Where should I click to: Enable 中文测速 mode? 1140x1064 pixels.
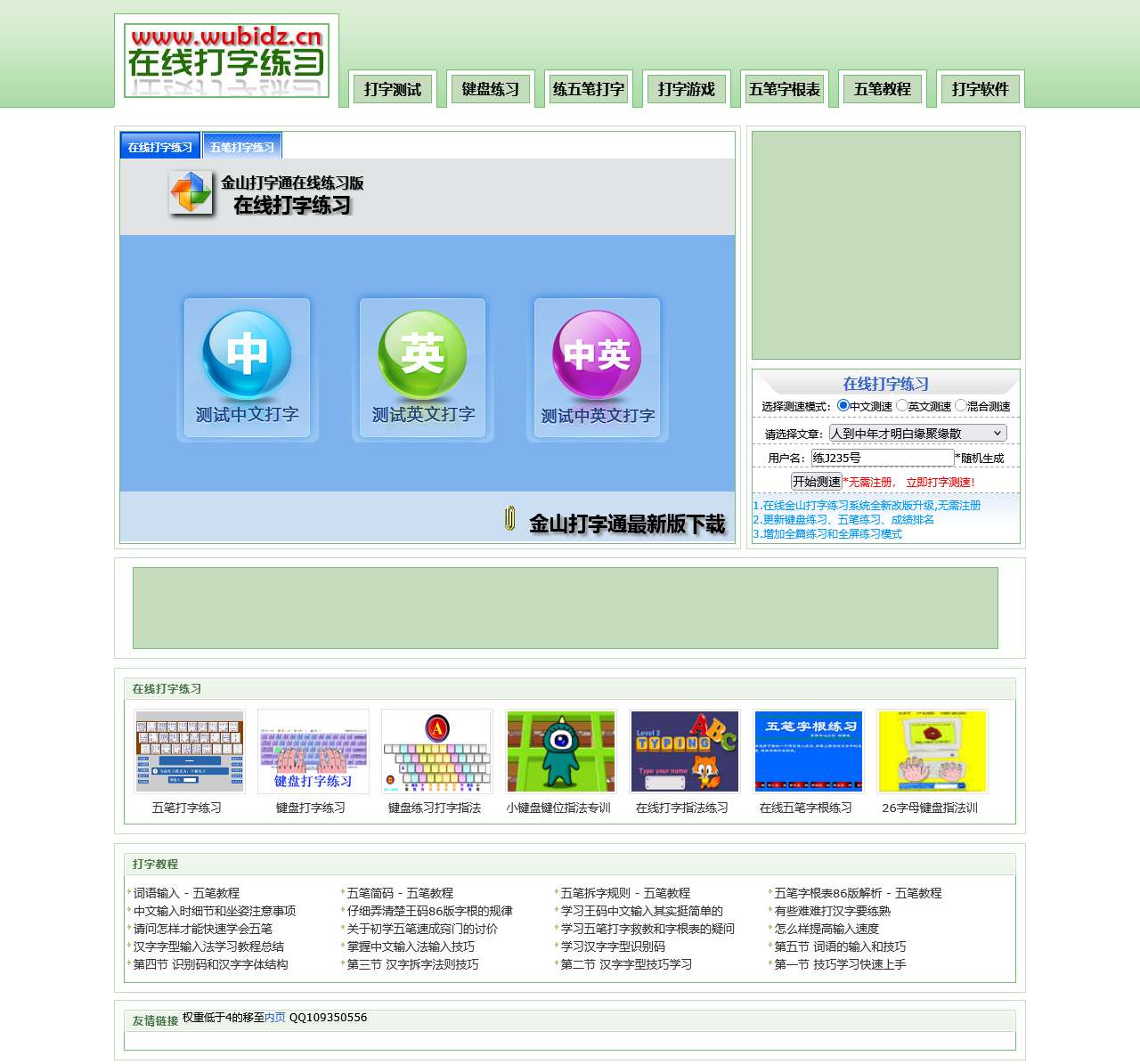click(842, 404)
